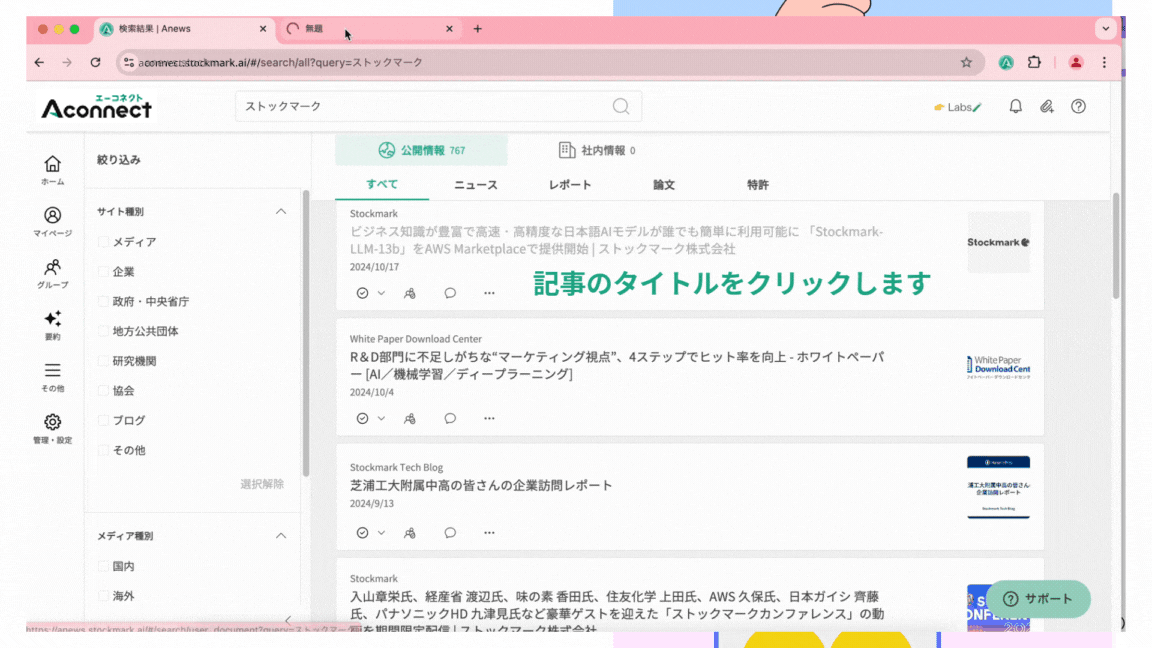Go to My Page (マイページ) in sidebar

[52, 221]
